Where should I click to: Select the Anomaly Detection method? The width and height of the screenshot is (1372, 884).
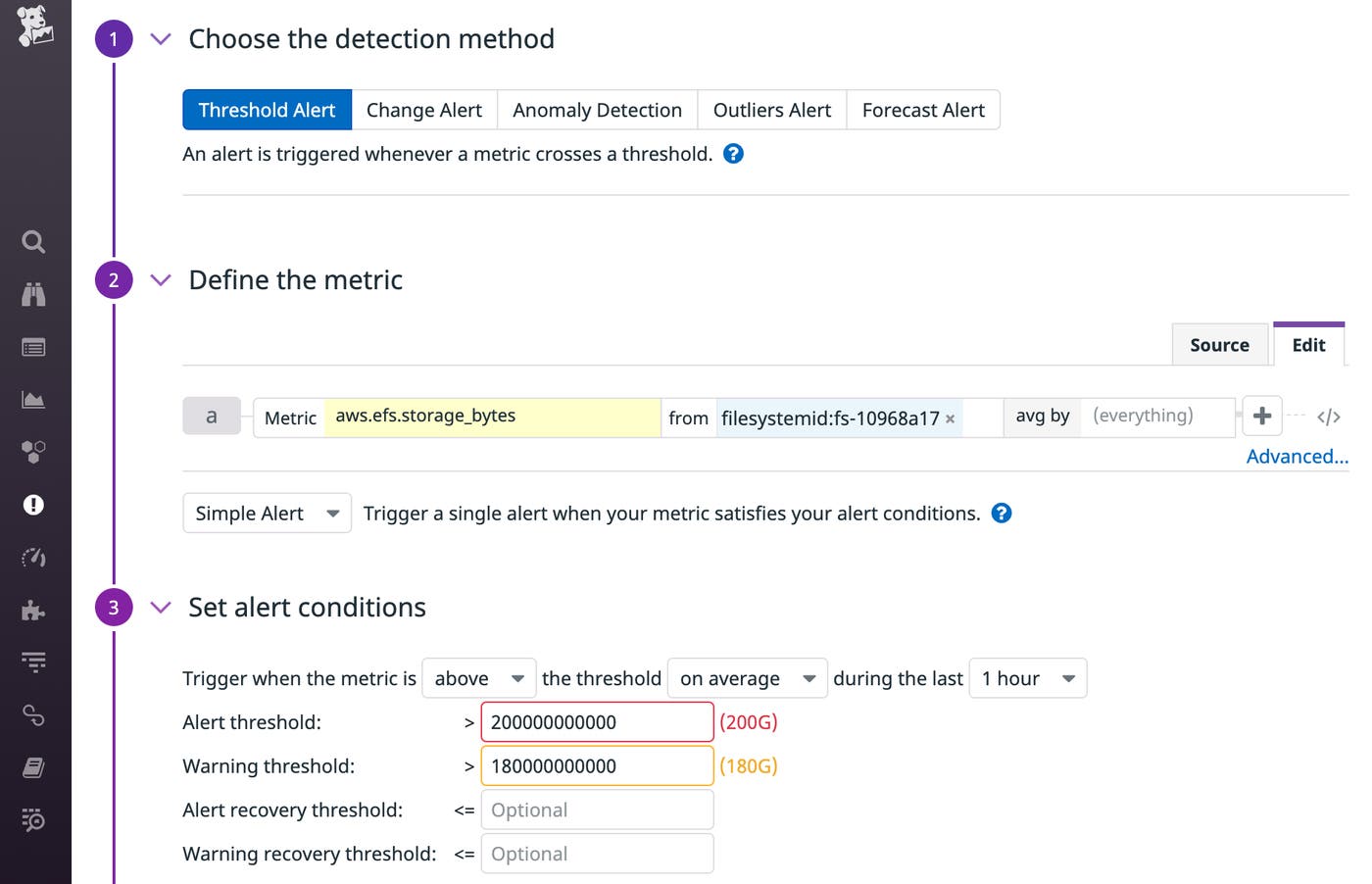click(x=597, y=110)
